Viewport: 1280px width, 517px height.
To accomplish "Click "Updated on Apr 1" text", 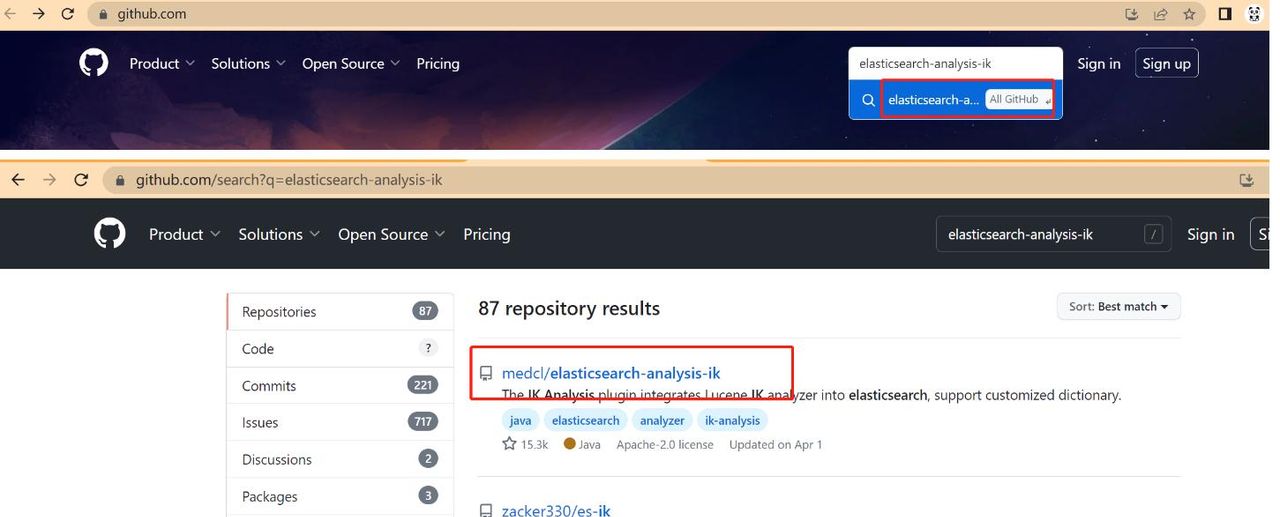I will [x=776, y=444].
